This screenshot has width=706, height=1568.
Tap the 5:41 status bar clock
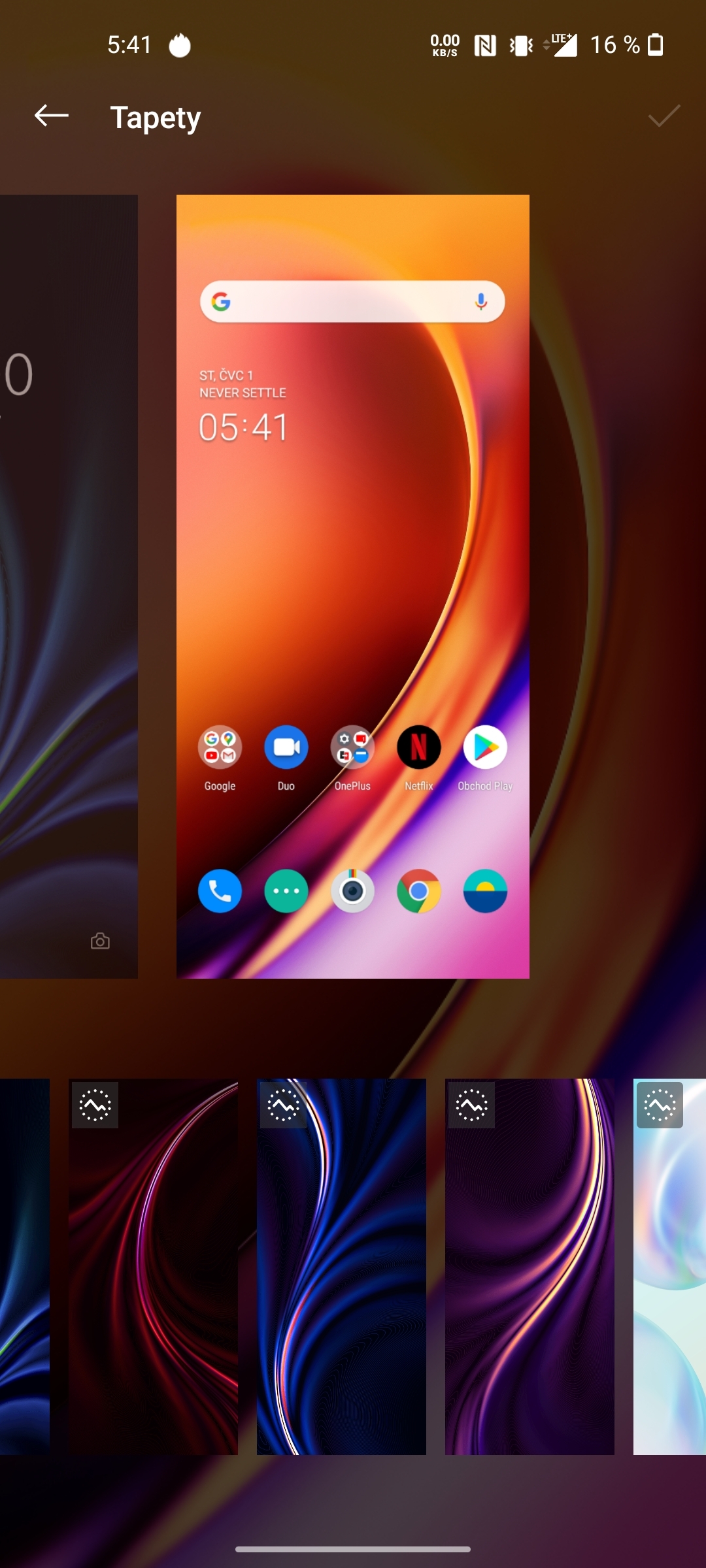129,44
